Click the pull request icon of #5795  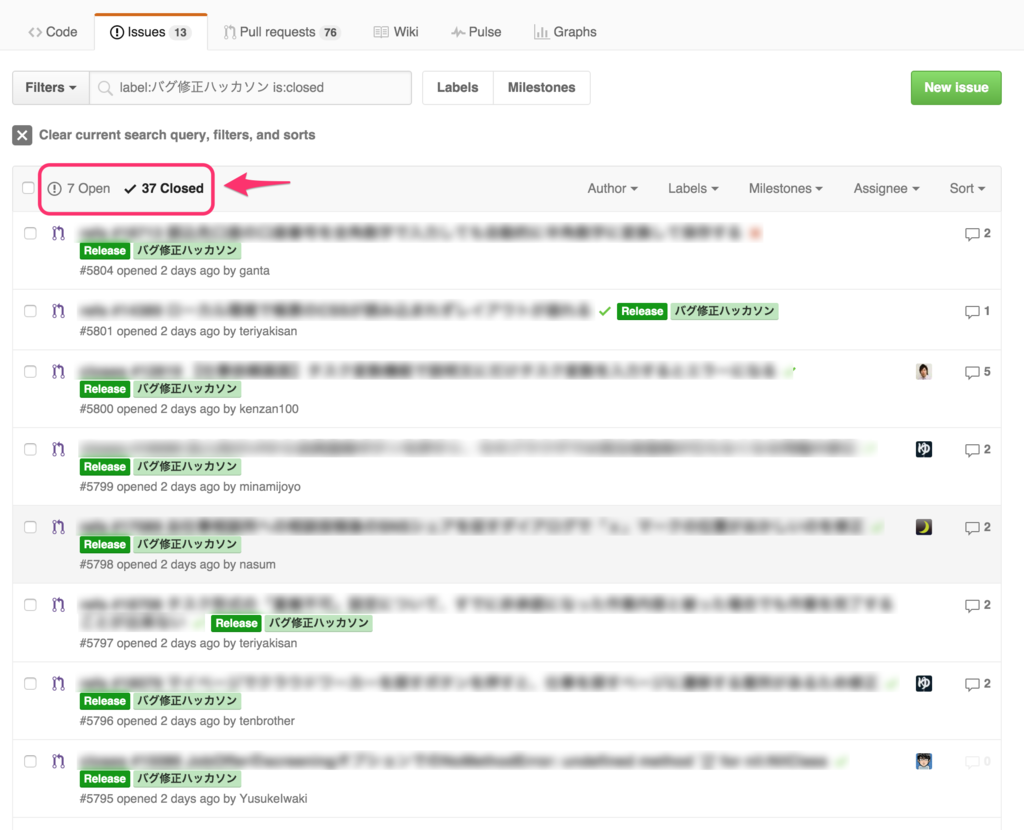pos(59,761)
